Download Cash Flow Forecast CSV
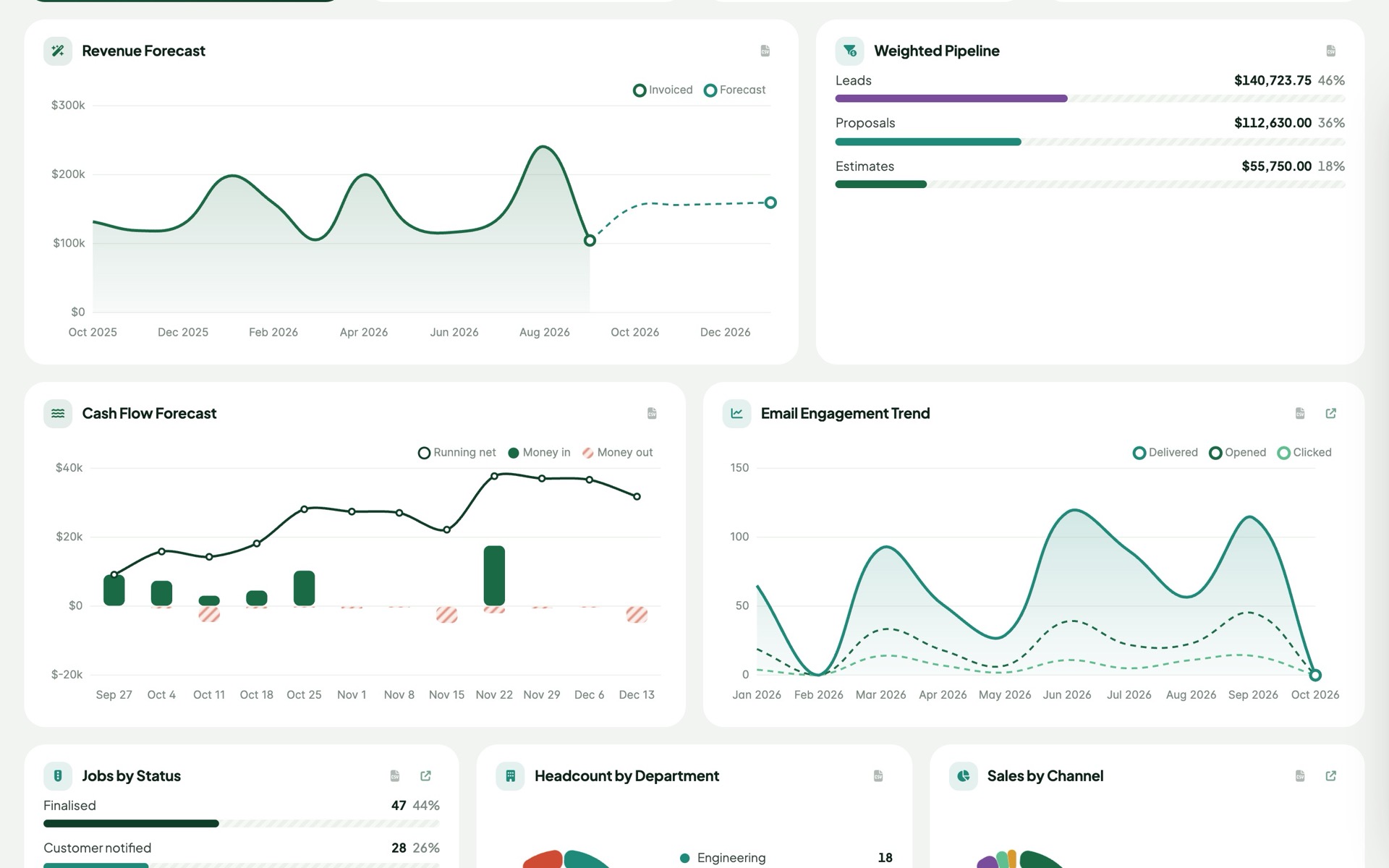 click(x=652, y=413)
